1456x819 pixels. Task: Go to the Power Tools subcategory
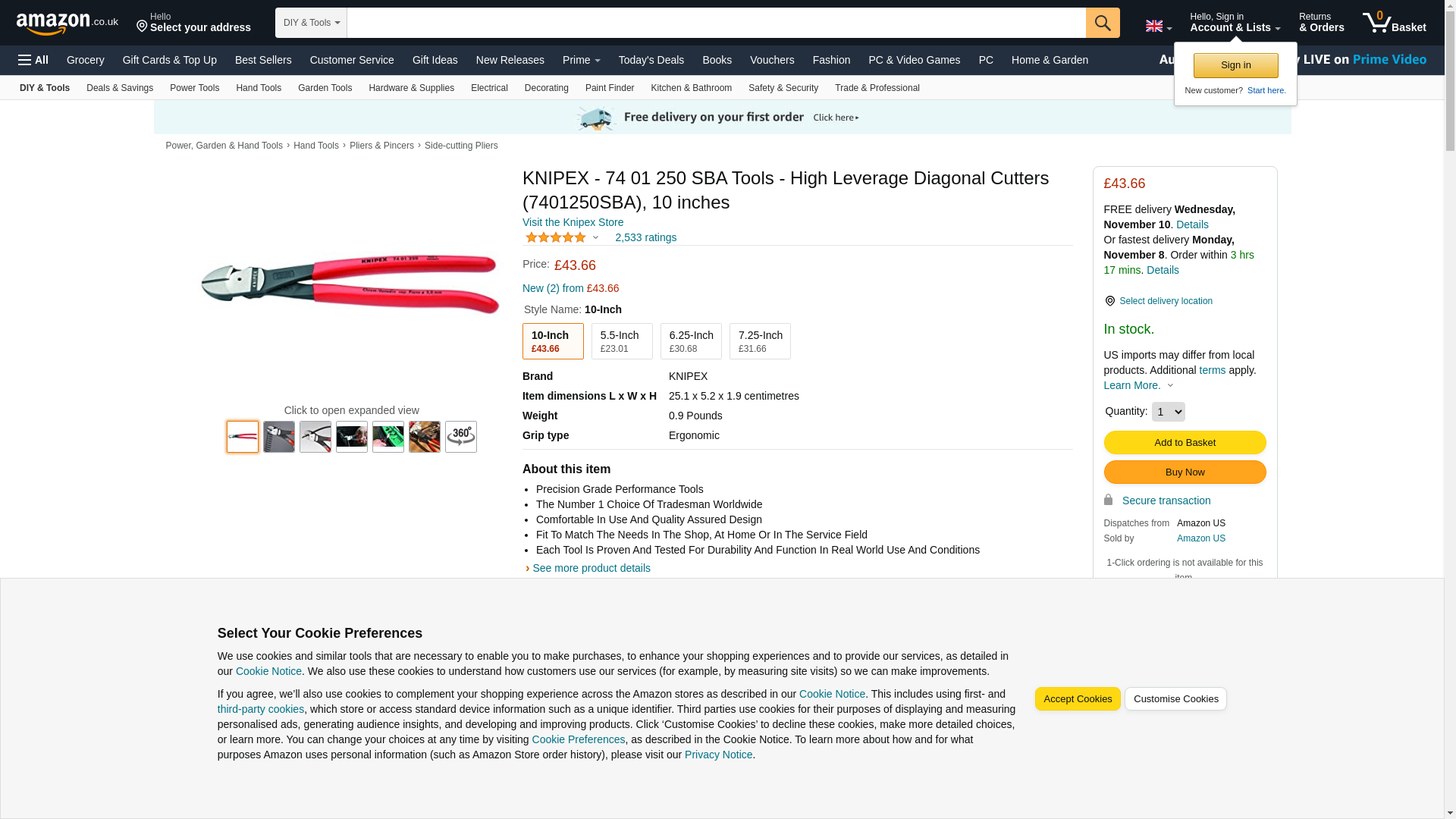click(194, 88)
